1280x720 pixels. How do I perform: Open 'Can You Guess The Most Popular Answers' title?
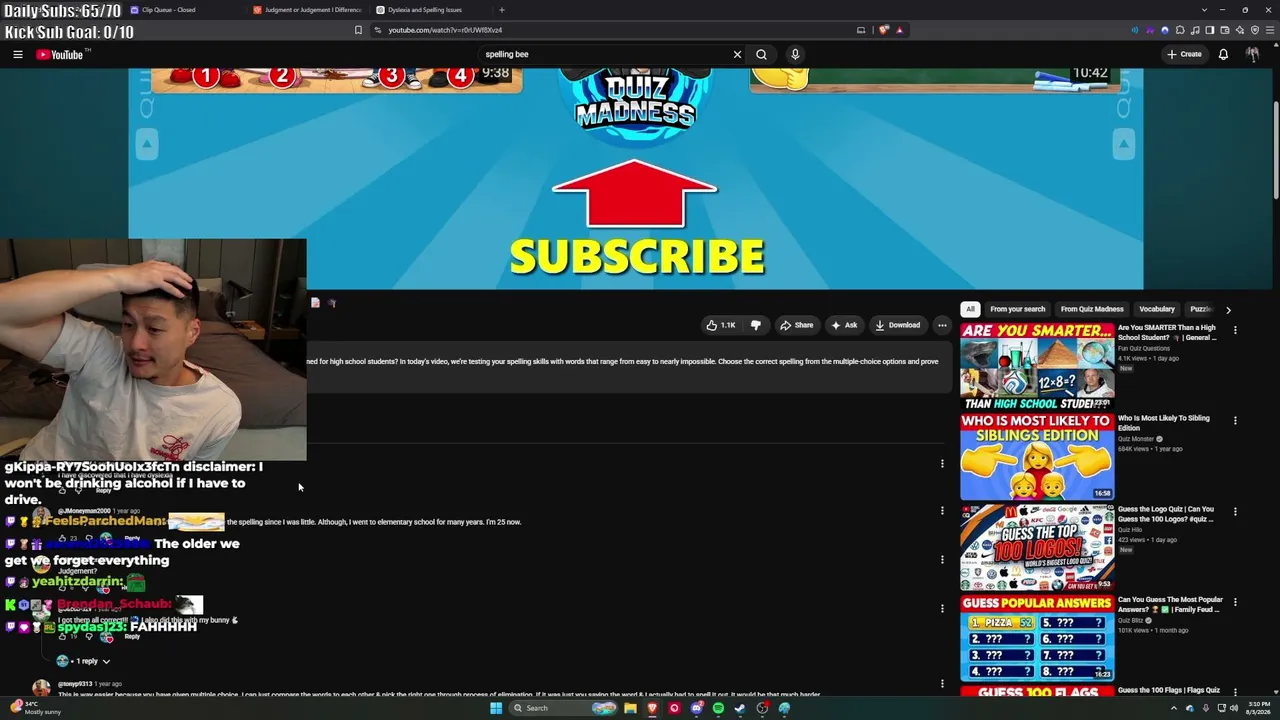pos(1170,605)
